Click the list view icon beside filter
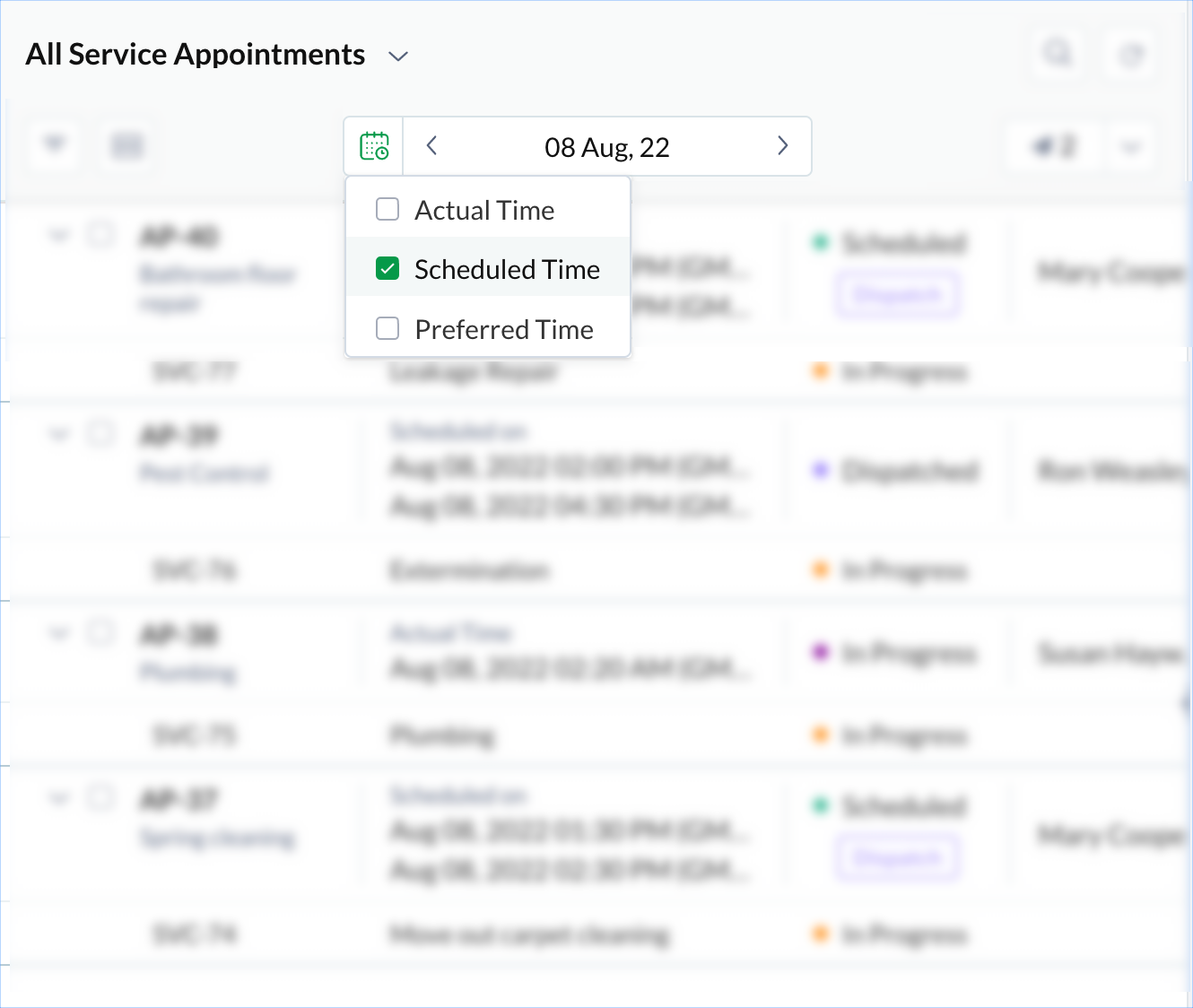 click(x=126, y=145)
